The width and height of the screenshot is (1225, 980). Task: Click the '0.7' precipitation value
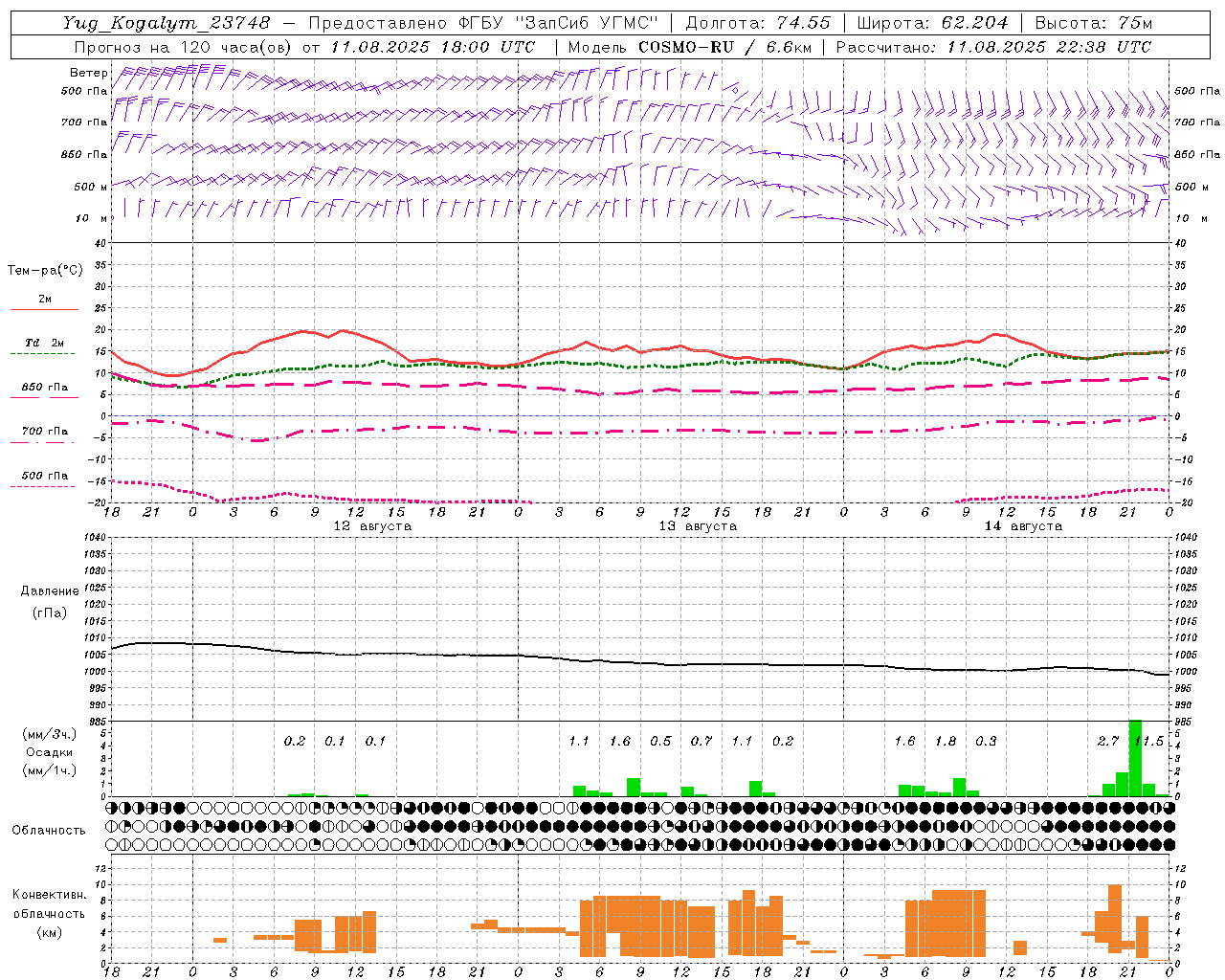(x=702, y=742)
